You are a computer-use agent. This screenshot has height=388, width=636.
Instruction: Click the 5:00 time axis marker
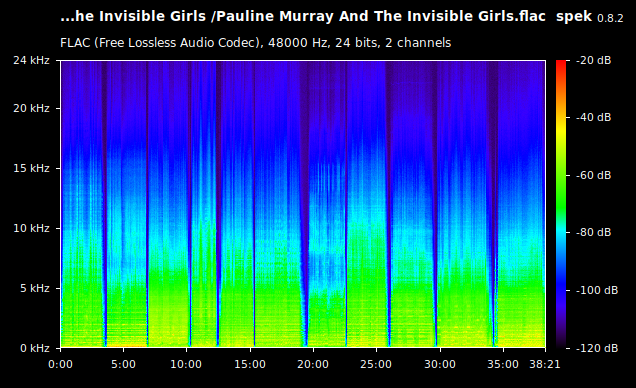[123, 364]
